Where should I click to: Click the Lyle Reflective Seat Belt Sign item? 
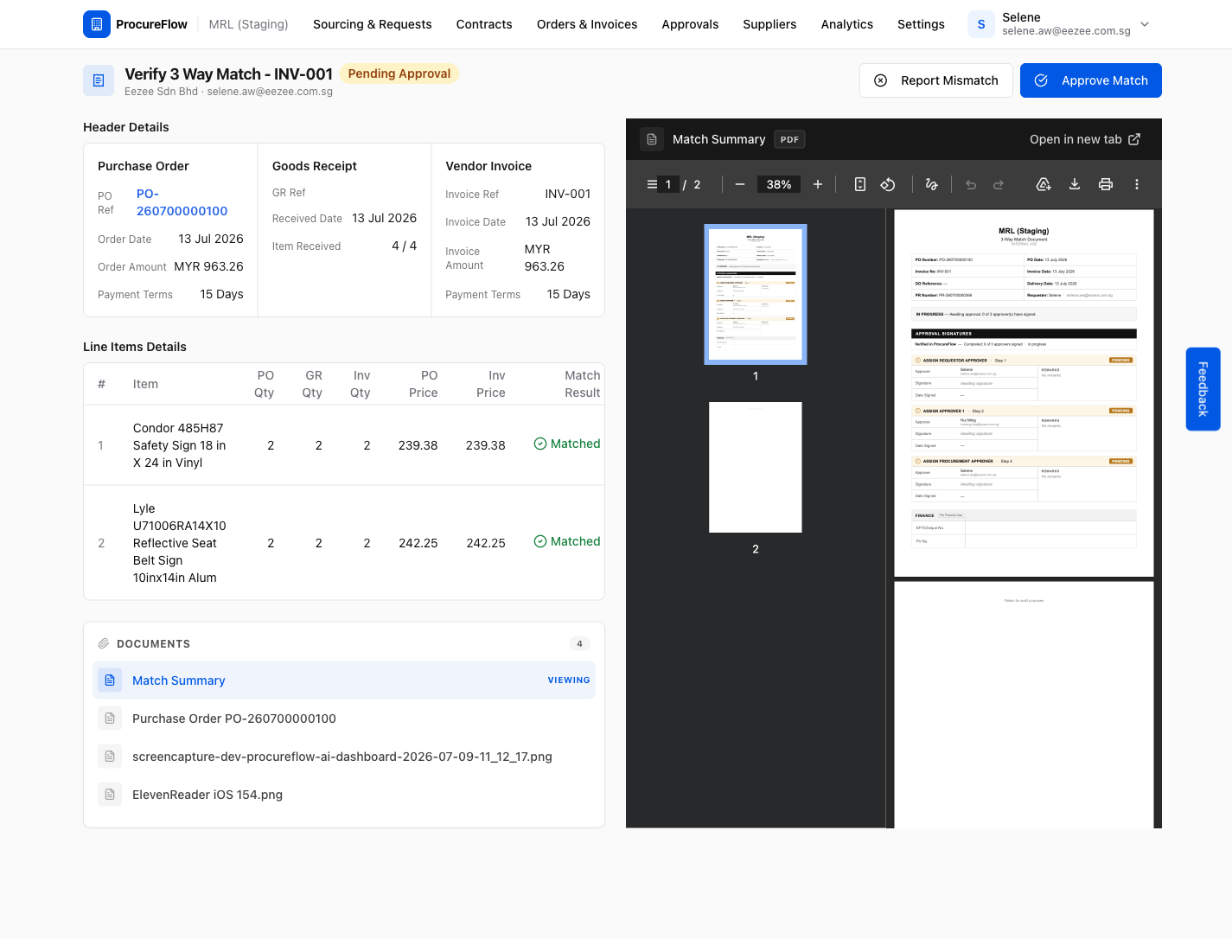click(179, 543)
